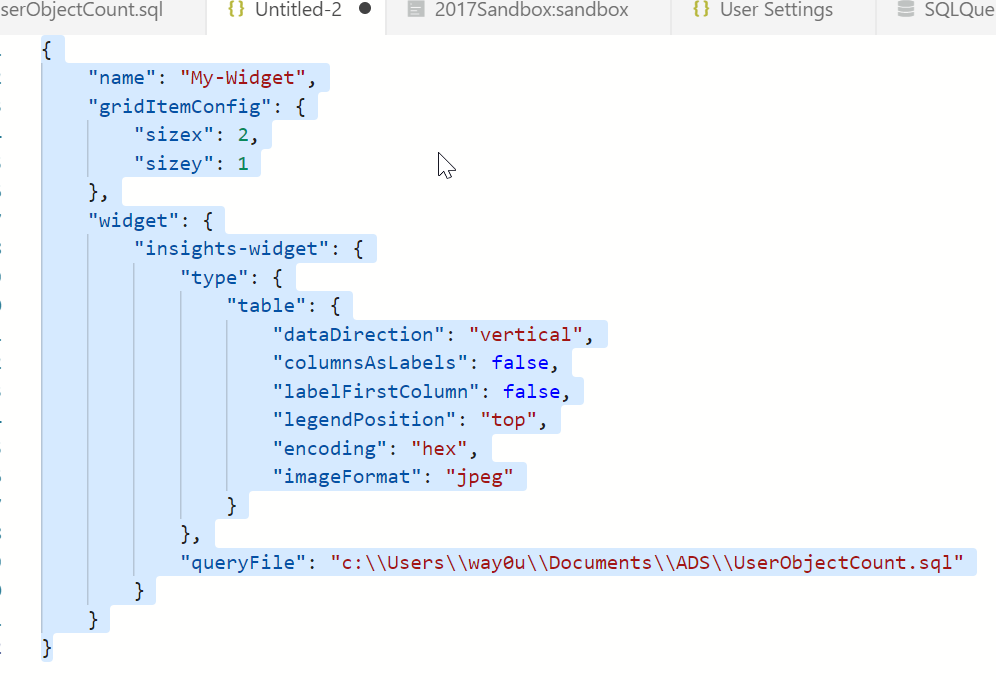The height and width of the screenshot is (680, 996).
Task: Click the JSON braces icon on Untitled-2 tab
Action: [x=236, y=11]
